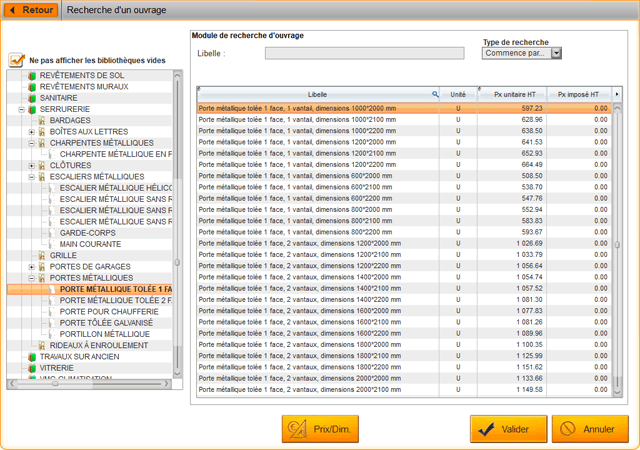Click the page icon of PORTE TÔLÉE GALVANISÉ
The width and height of the screenshot is (640, 450).
point(52,323)
